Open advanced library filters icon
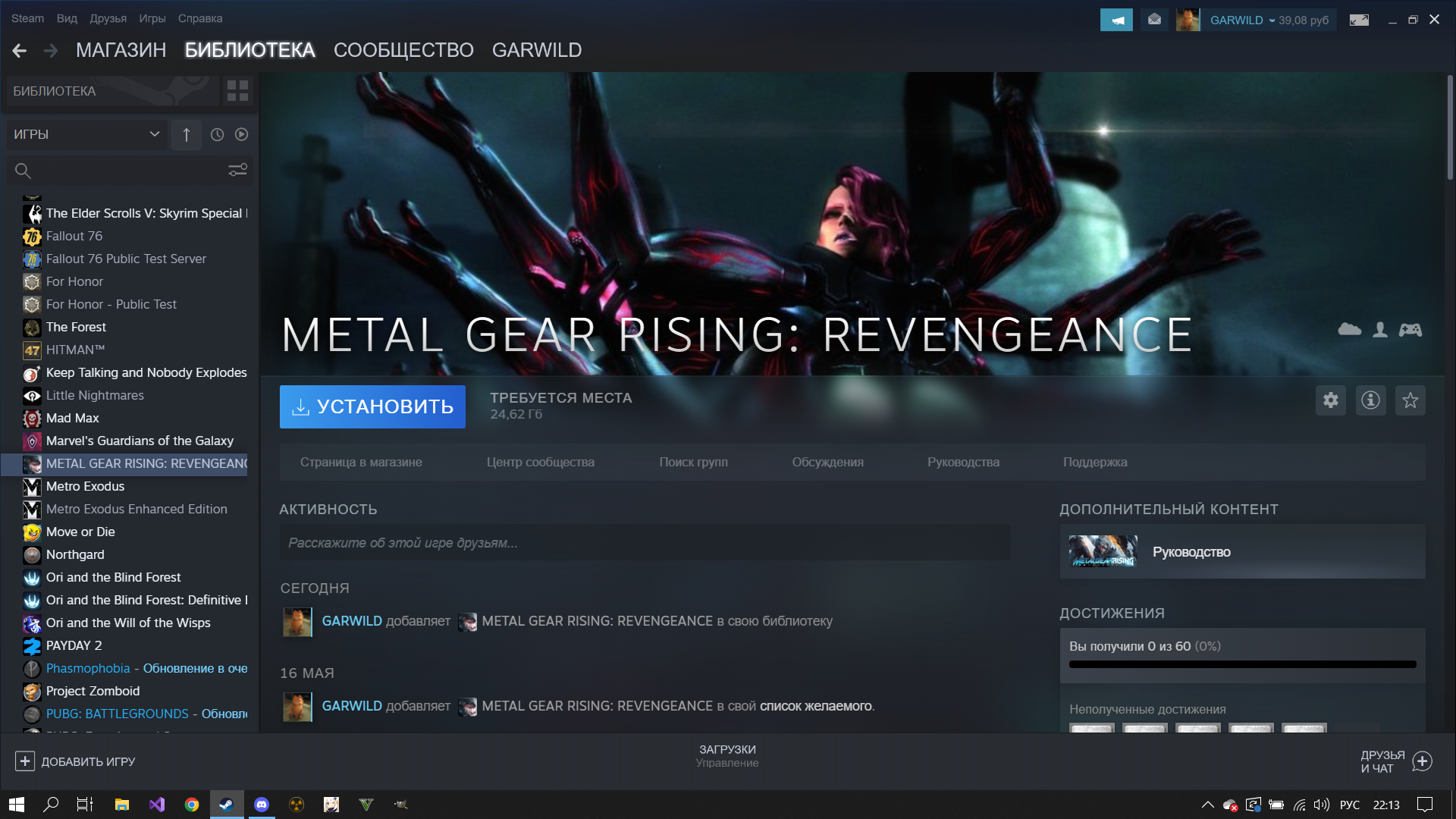1456x819 pixels. tap(237, 171)
